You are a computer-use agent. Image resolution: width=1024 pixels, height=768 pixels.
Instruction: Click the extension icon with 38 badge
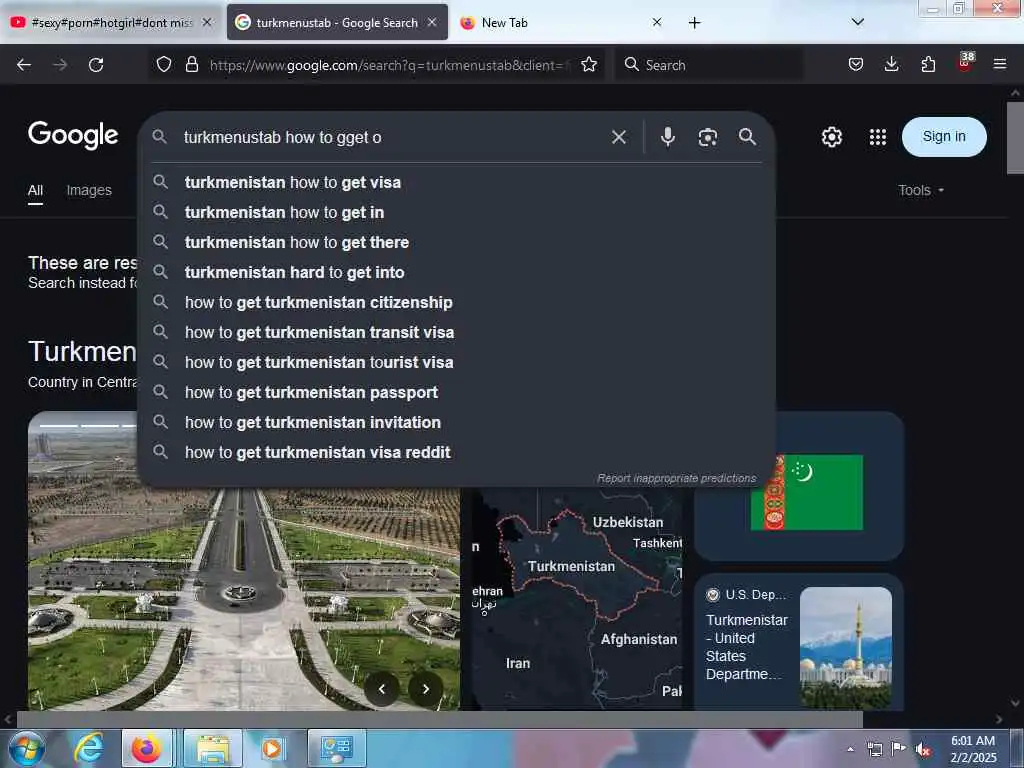(x=965, y=62)
